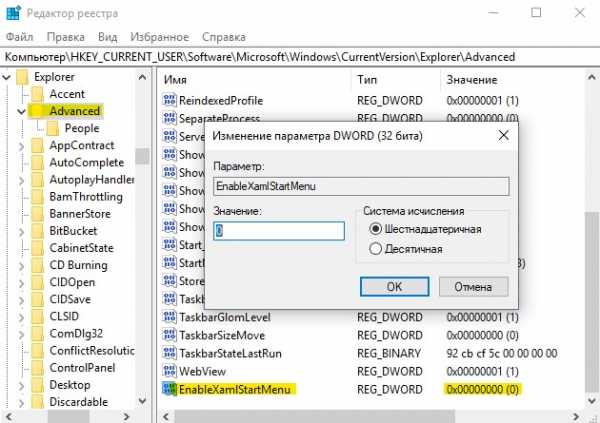Click the BamThrottling folder icon
The image size is (600, 423).
point(38,197)
